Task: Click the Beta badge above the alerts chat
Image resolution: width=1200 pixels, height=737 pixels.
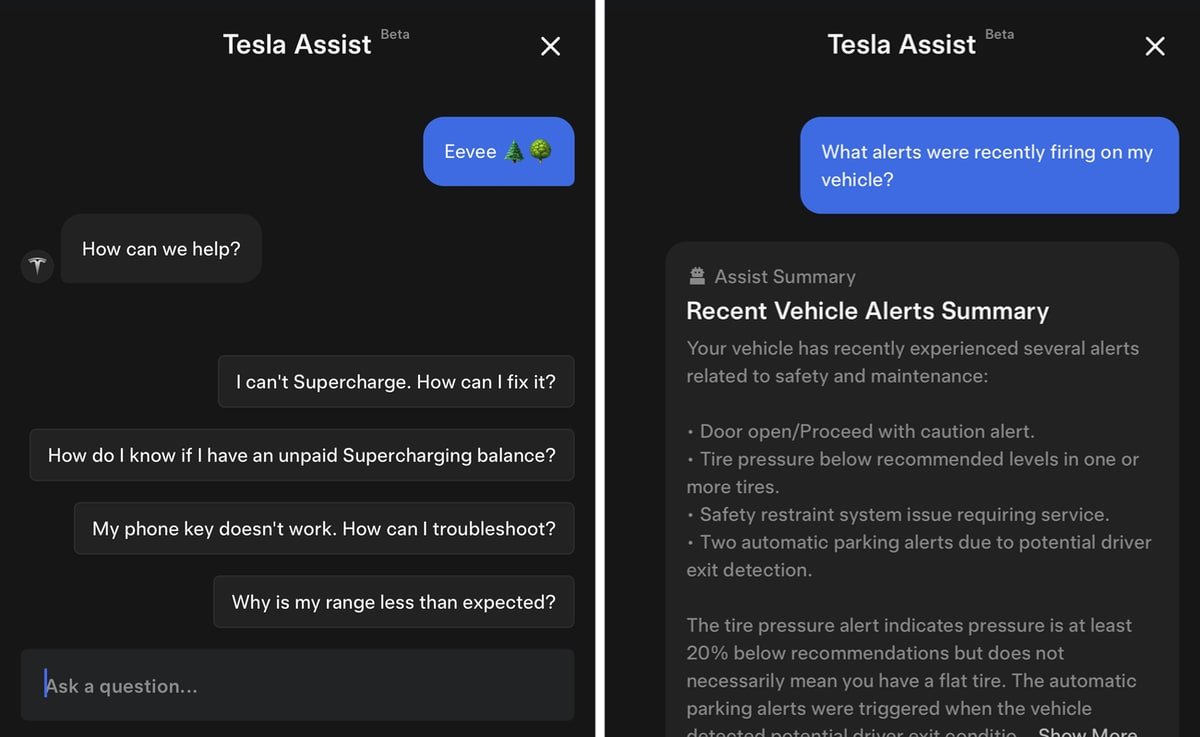Action: coord(1000,34)
